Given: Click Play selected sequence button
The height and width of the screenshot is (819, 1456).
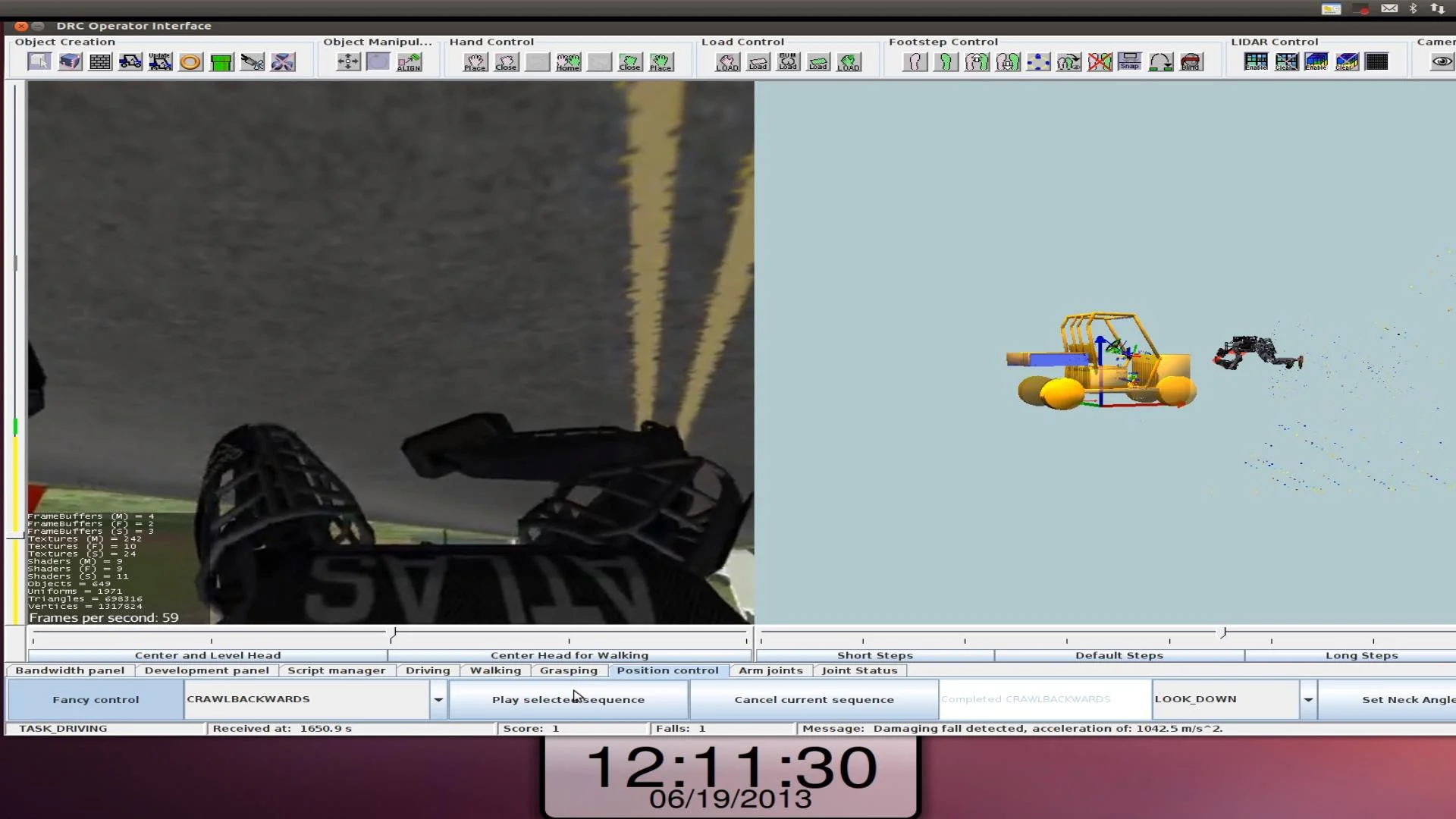Looking at the screenshot, I should (x=568, y=699).
